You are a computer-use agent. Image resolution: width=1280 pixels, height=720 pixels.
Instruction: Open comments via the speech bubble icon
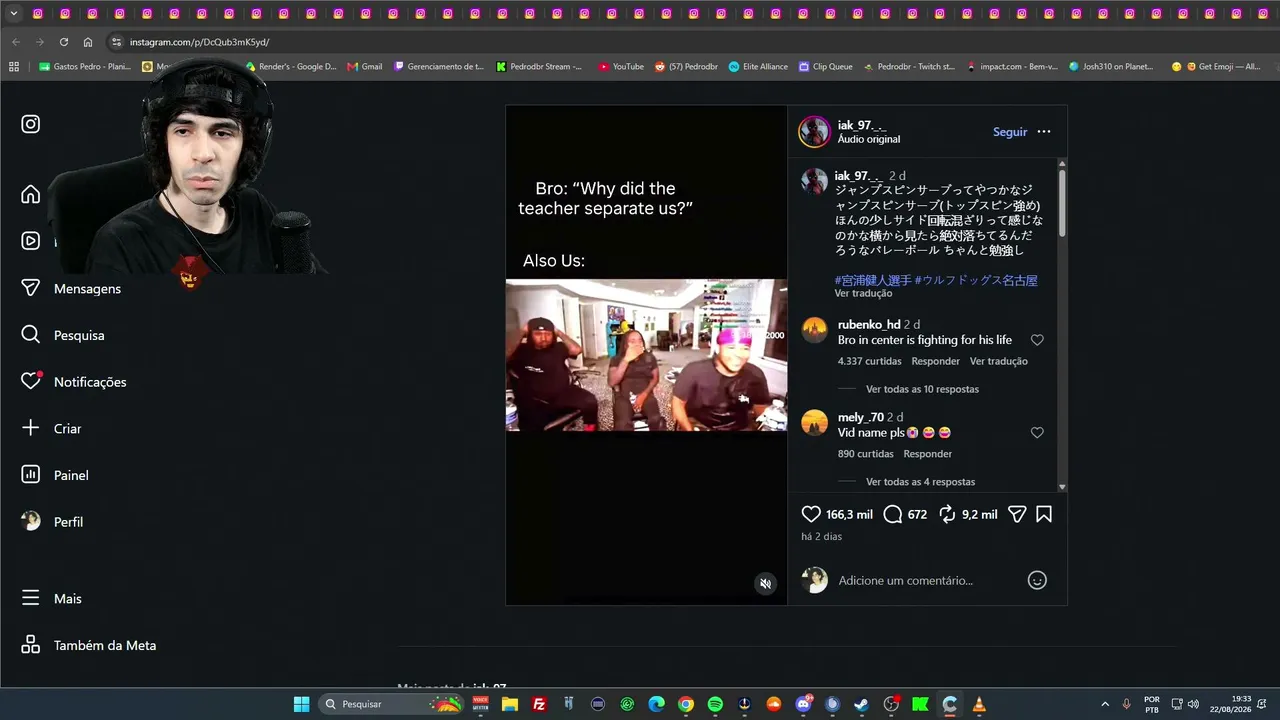(x=893, y=514)
